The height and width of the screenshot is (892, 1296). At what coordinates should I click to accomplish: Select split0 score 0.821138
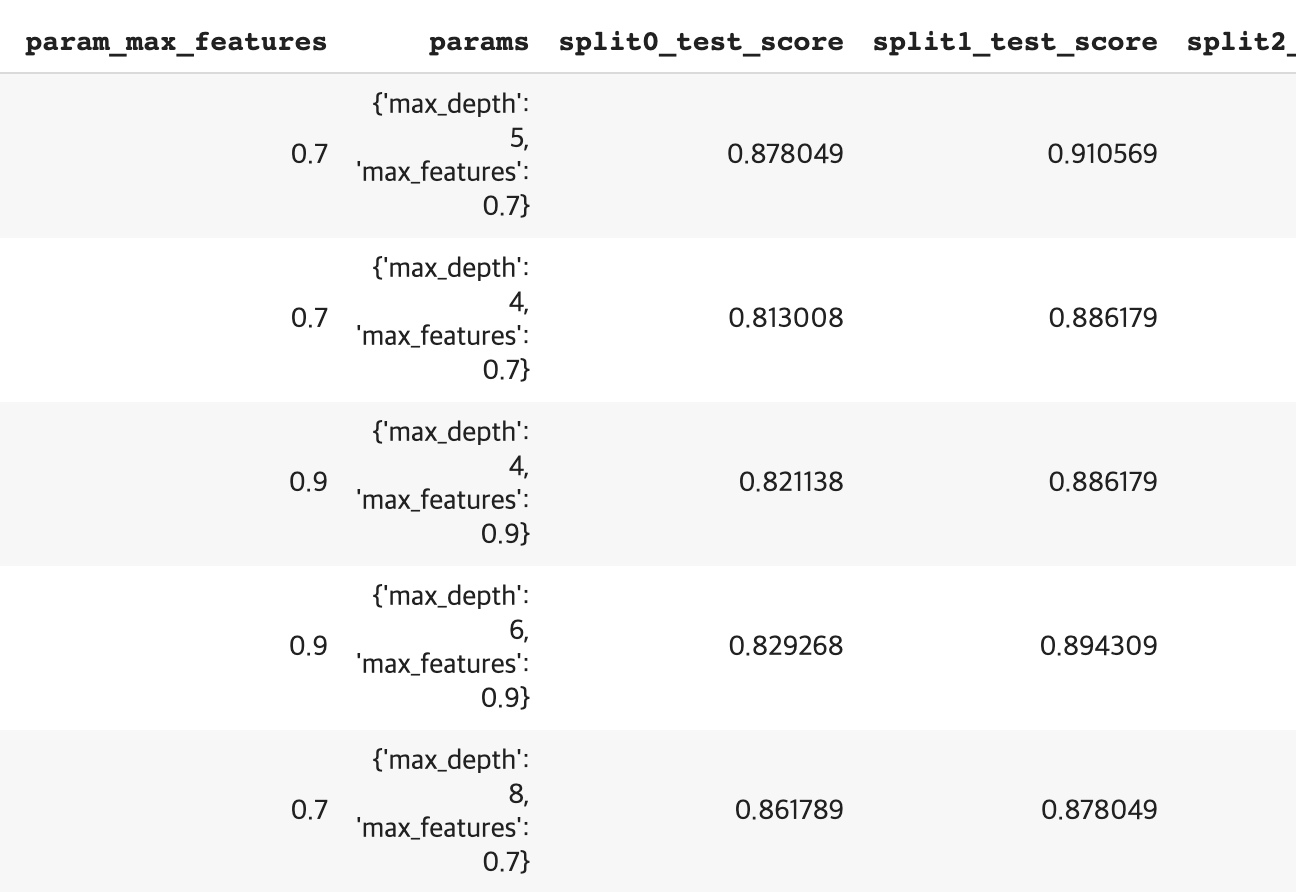coord(791,482)
